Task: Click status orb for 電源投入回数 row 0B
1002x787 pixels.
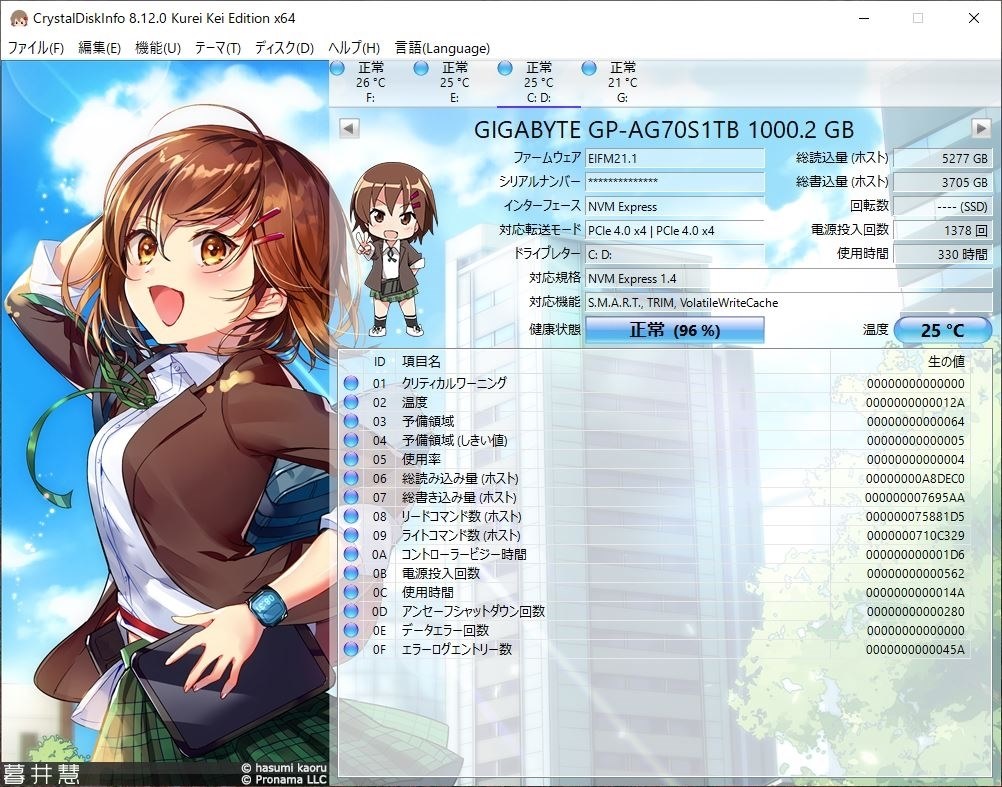Action: [x=351, y=573]
